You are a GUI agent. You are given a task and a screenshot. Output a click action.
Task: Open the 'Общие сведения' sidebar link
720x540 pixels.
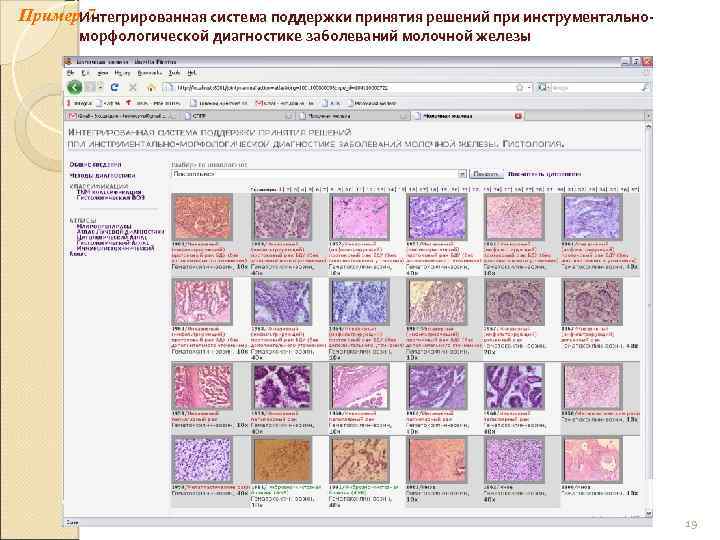click(x=96, y=164)
